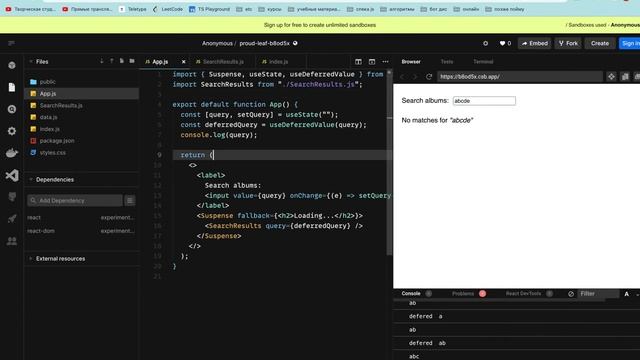Viewport: 640px width, 360px height.
Task: Open the Search sidebar icon
Action: coord(12,109)
